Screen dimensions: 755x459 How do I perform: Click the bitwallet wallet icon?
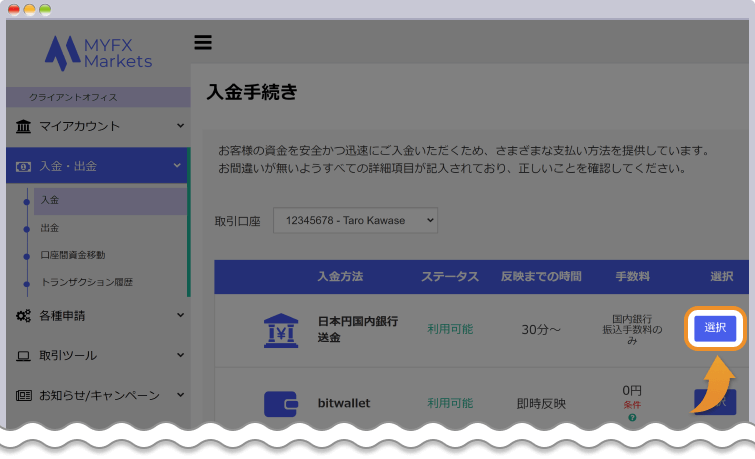click(x=281, y=404)
